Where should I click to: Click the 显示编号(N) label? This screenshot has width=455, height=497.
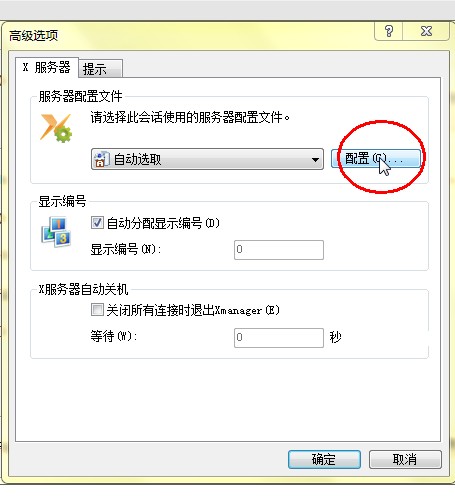click(x=126, y=249)
